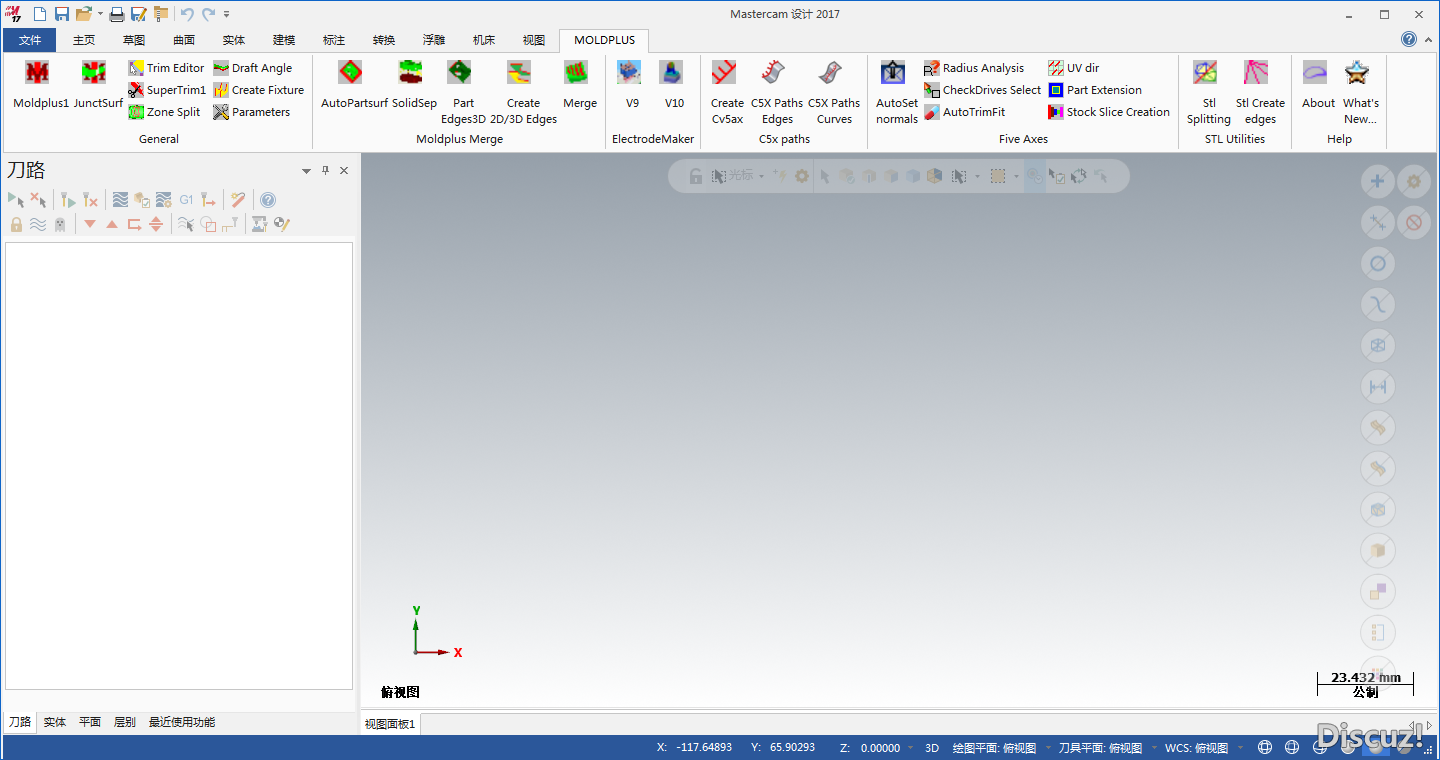Open the WCS view dropdown

1240,748
